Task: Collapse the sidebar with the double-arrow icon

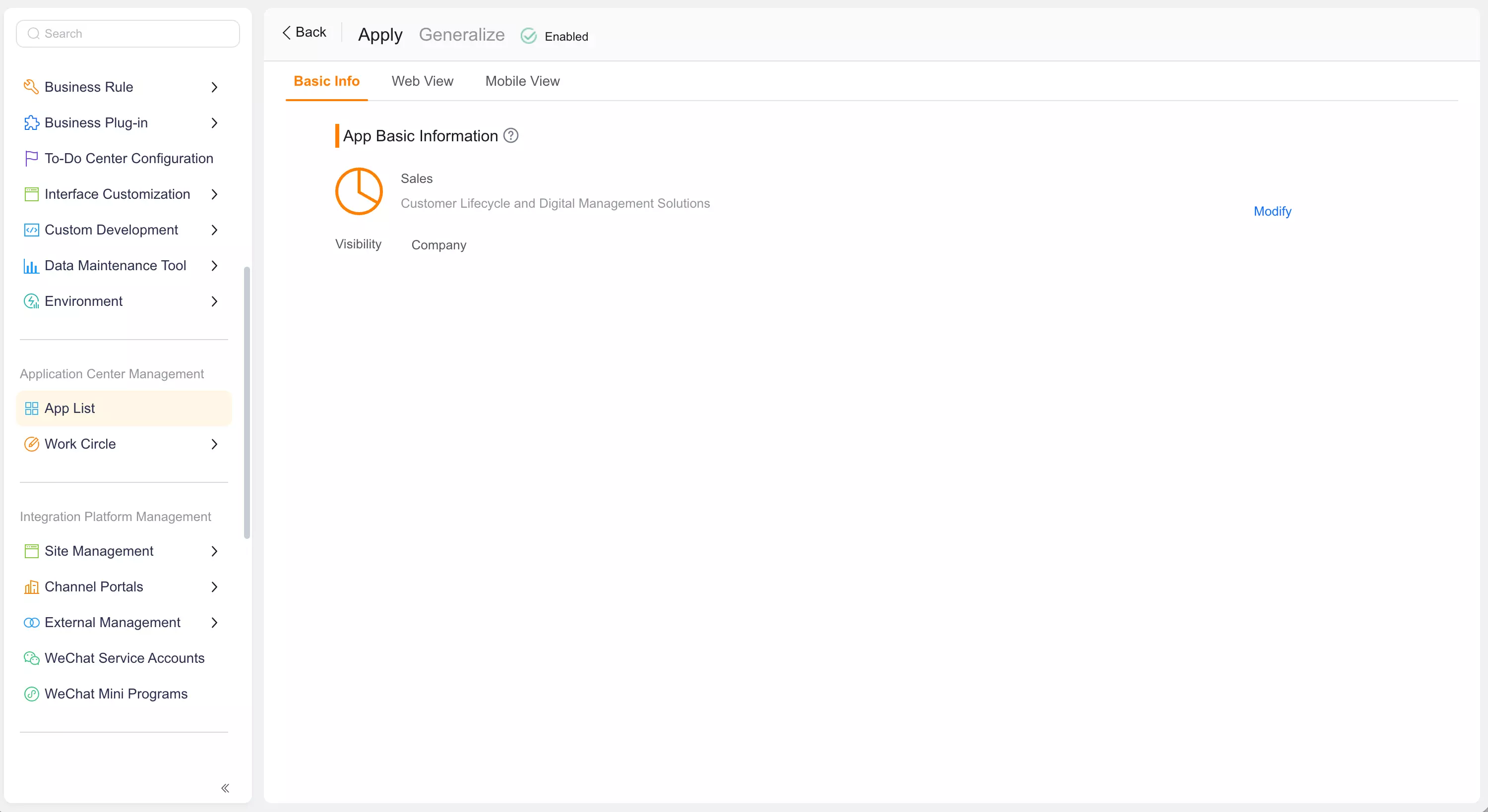Action: coord(225,788)
